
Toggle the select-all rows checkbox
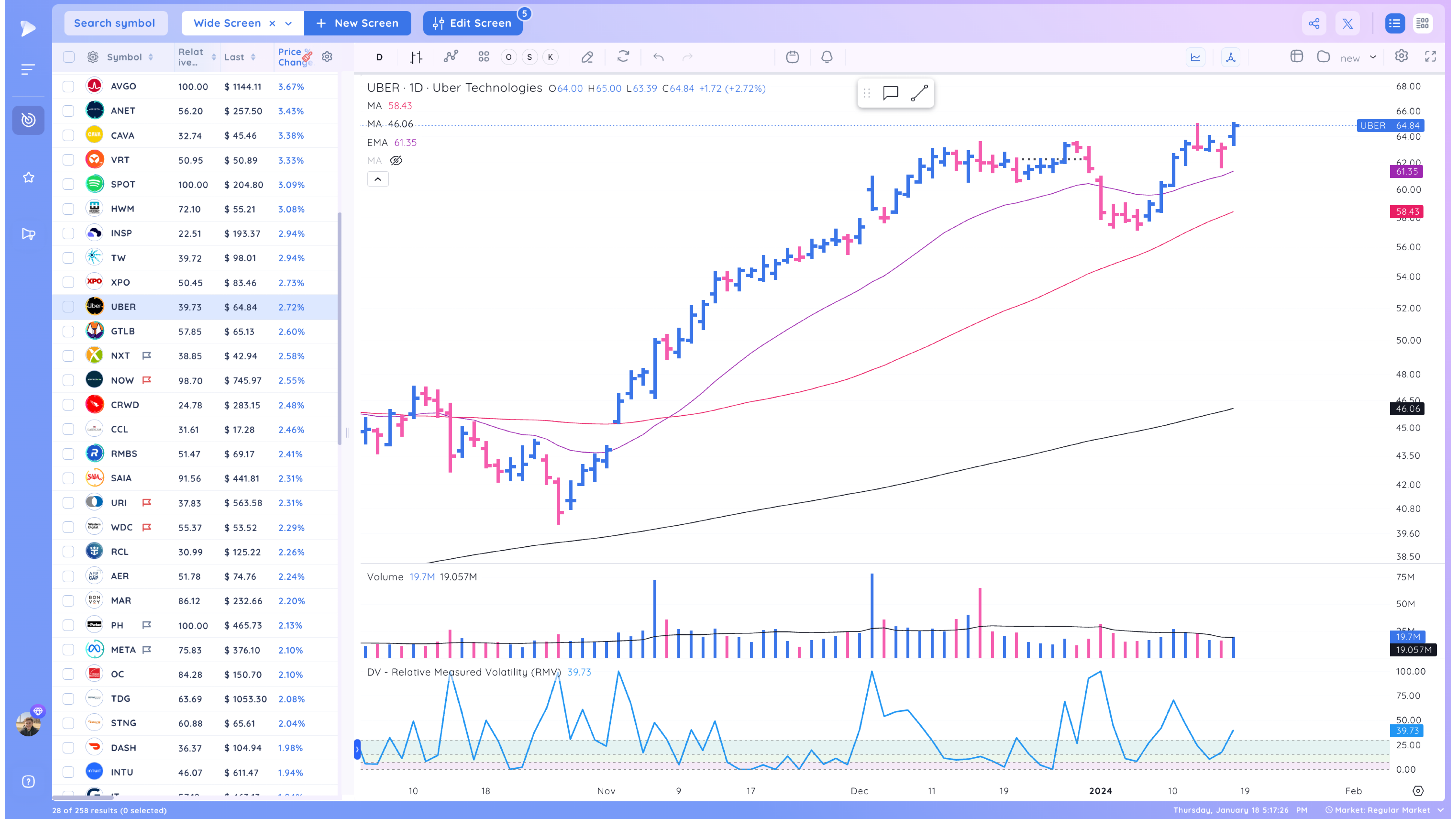coord(68,57)
